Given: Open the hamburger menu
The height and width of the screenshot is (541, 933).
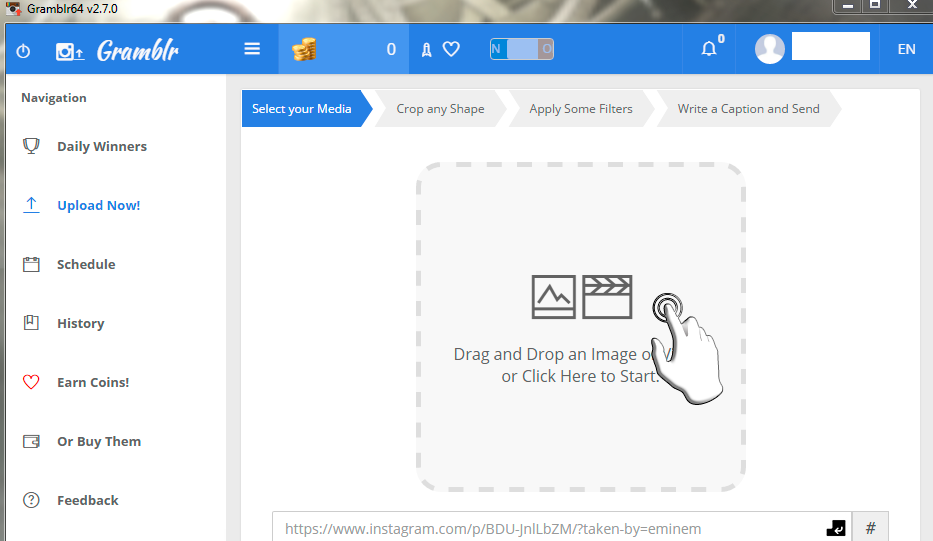Looking at the screenshot, I should click(252, 49).
